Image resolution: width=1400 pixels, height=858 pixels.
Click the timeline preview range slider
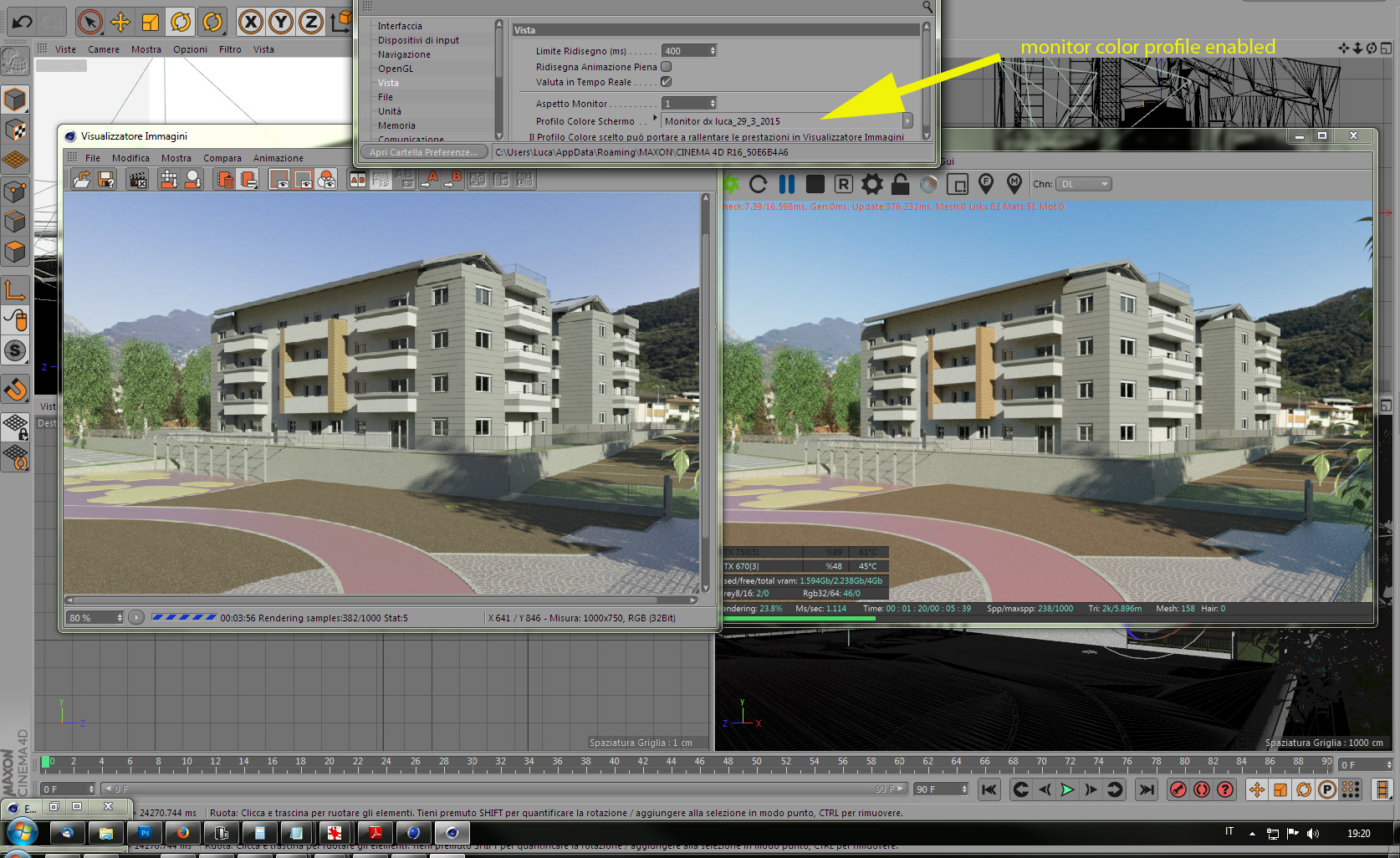coord(504,789)
